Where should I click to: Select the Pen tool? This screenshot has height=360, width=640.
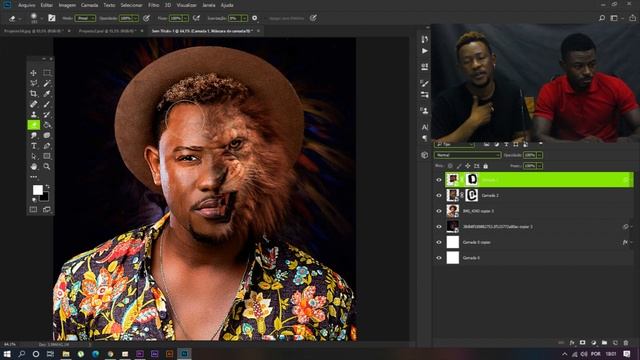[47, 146]
